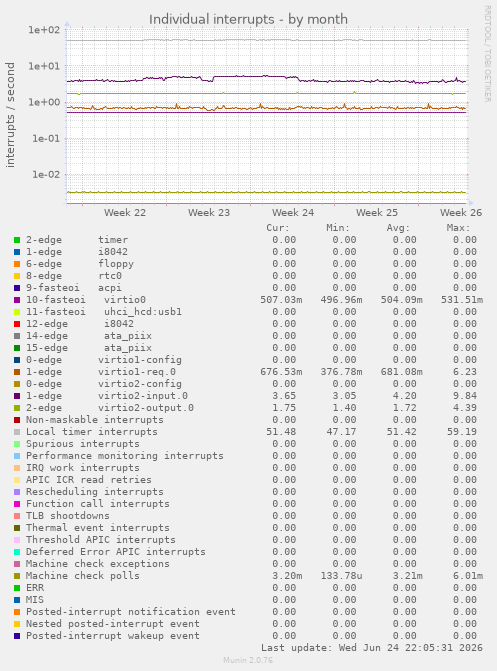Click the magenta swatch for Function call interrupts

[17, 504]
